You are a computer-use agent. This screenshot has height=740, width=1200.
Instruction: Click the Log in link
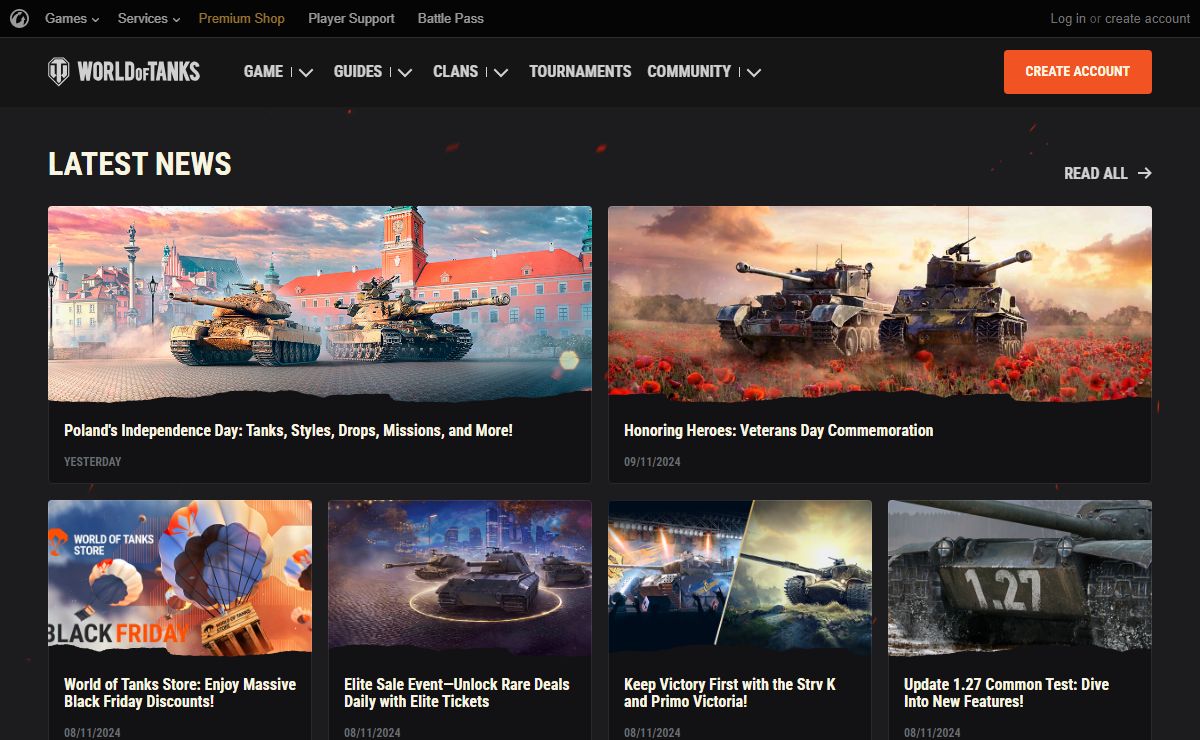pyautogui.click(x=1068, y=18)
